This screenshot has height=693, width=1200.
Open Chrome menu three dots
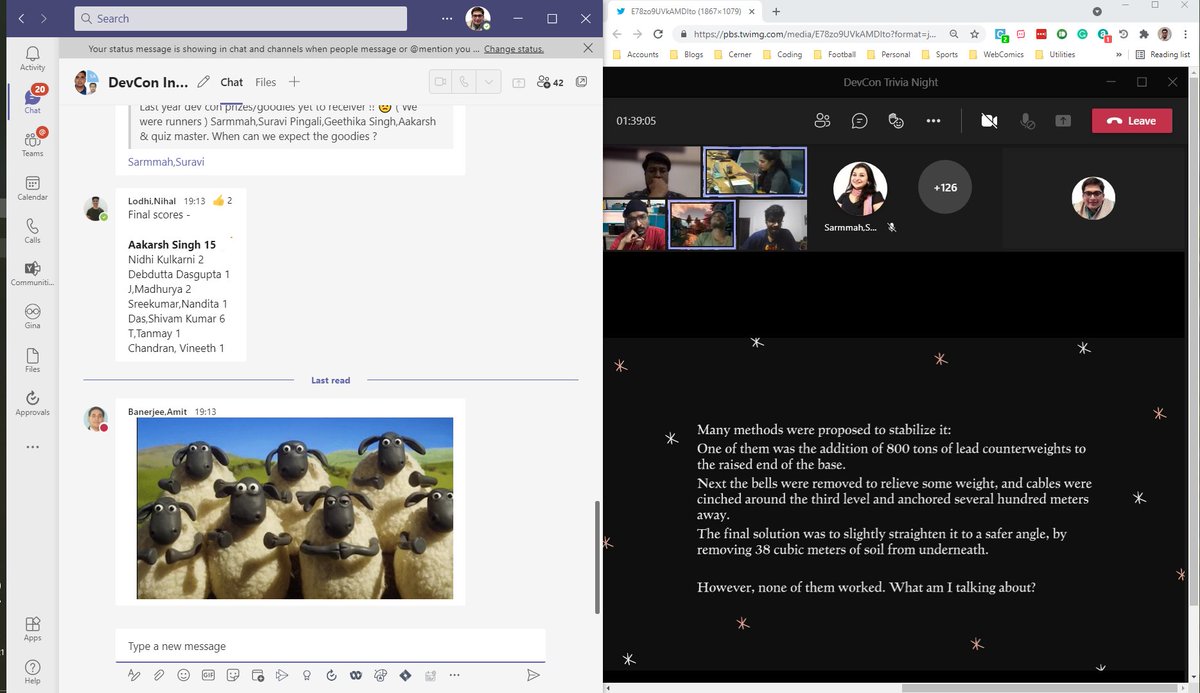pyautogui.click(x=1187, y=33)
